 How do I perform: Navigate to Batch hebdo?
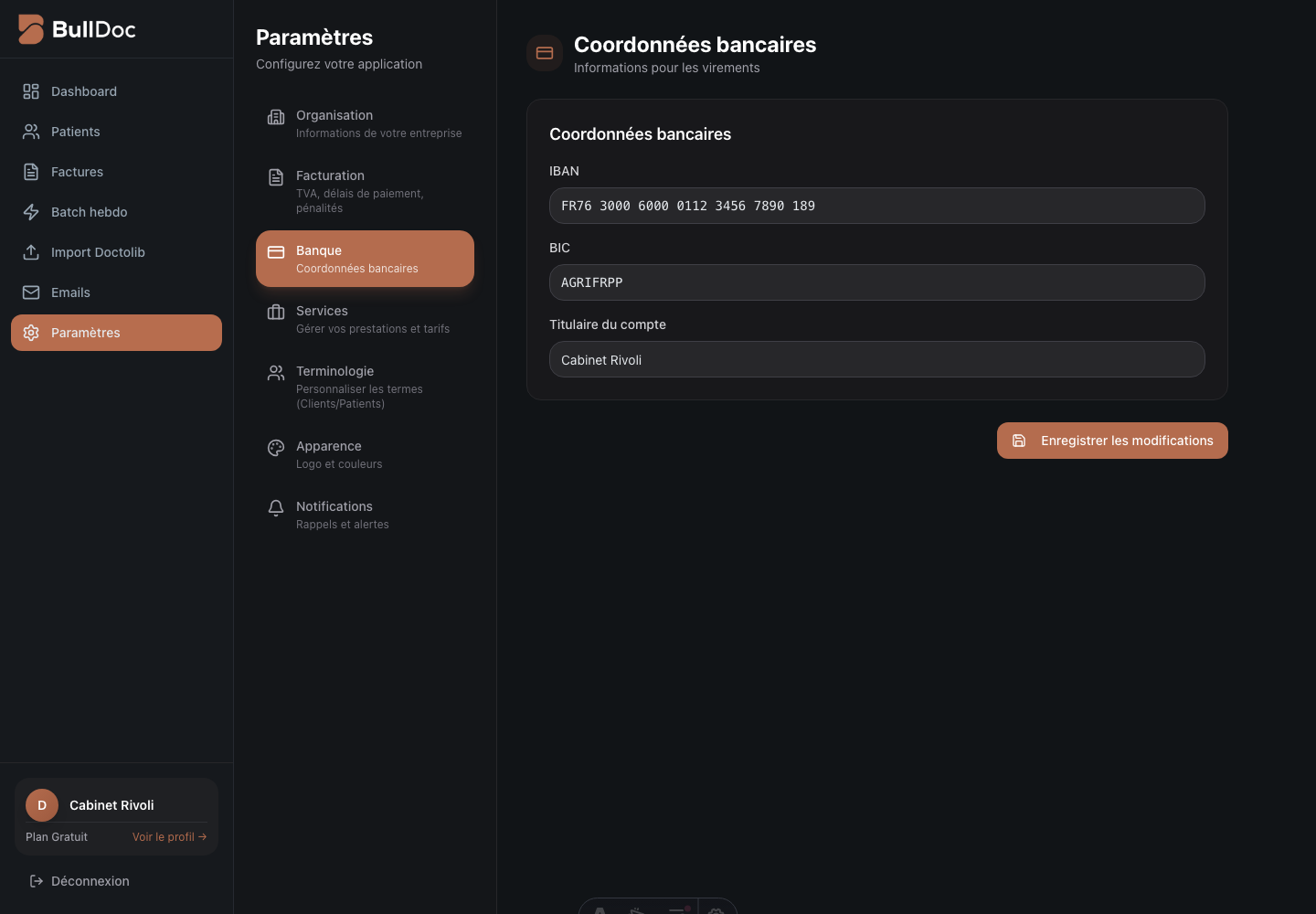tap(116, 212)
